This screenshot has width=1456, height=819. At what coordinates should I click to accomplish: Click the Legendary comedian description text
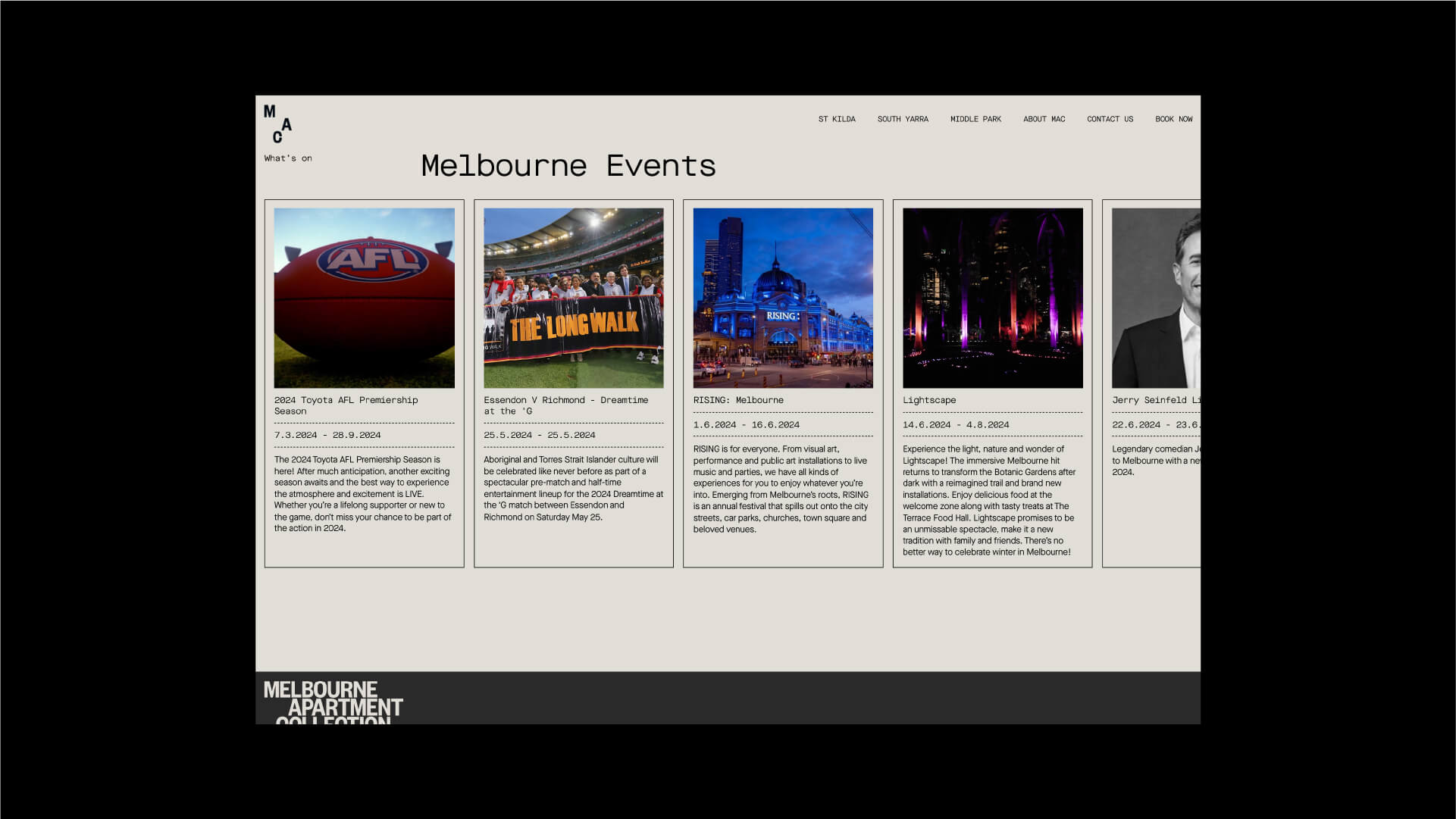pyautogui.click(x=1156, y=460)
